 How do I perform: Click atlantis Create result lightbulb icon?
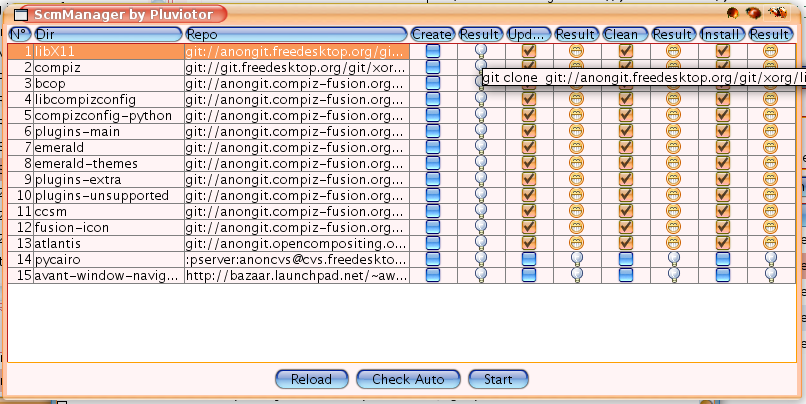click(x=481, y=243)
